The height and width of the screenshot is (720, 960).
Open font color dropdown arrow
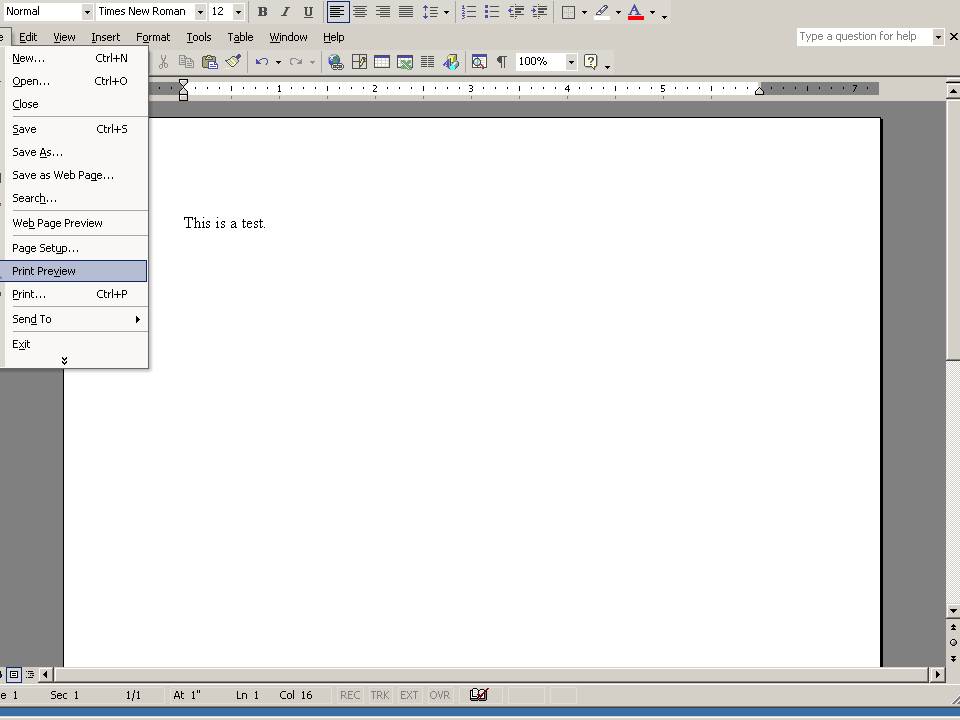(652, 12)
